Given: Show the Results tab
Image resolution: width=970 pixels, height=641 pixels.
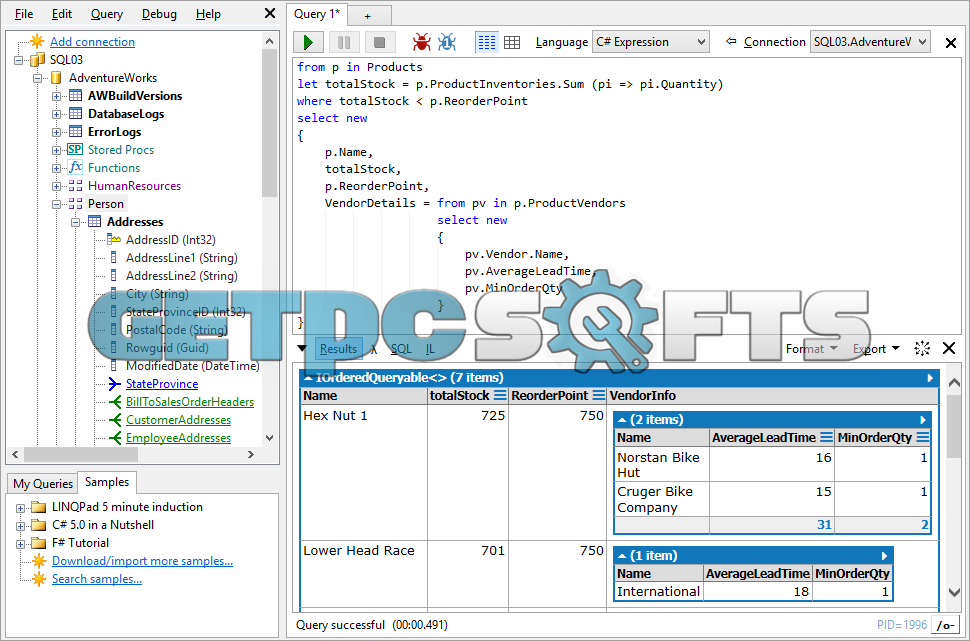Looking at the screenshot, I should 338,348.
